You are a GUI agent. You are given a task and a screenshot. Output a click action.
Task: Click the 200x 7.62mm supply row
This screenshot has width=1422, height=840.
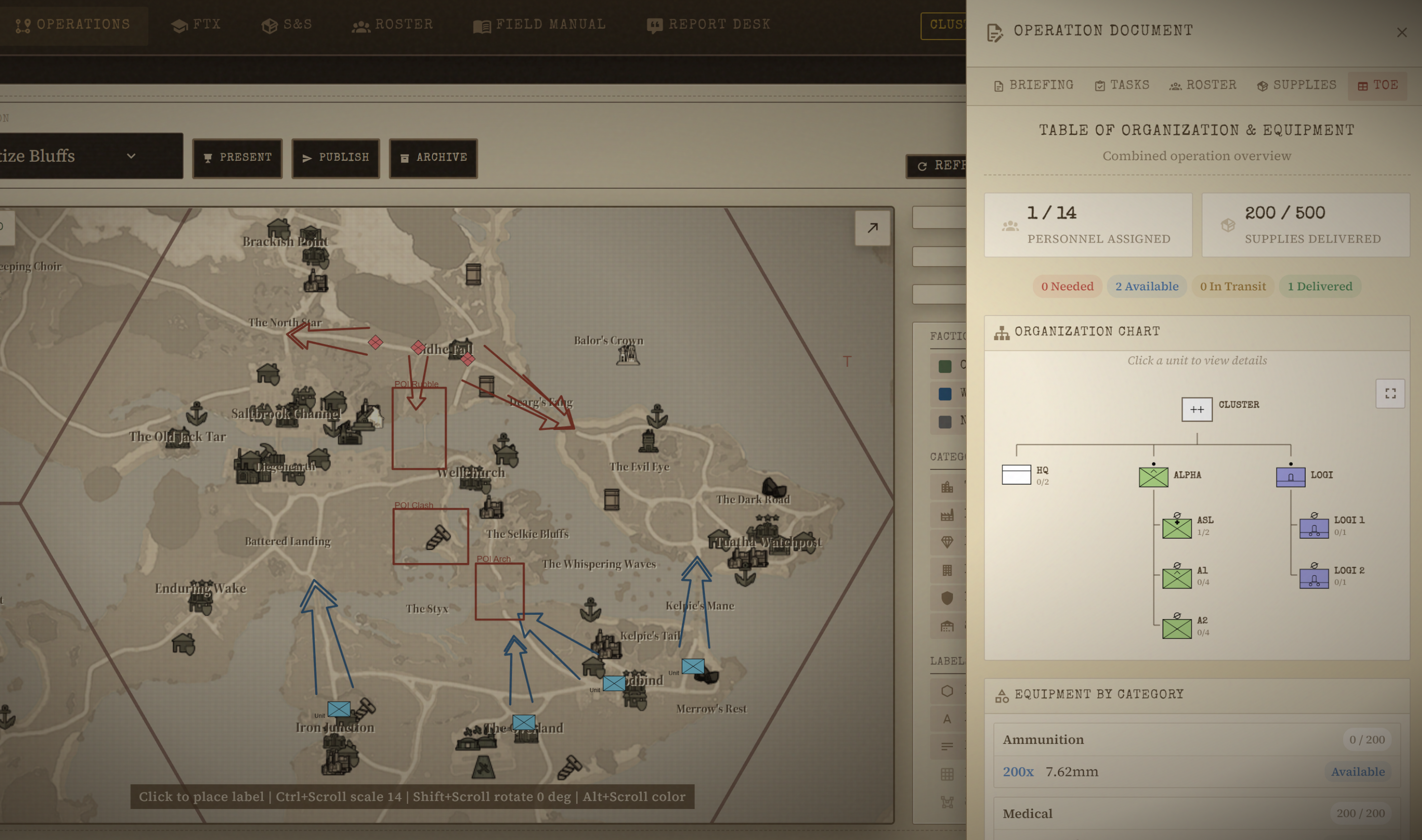pos(1197,772)
